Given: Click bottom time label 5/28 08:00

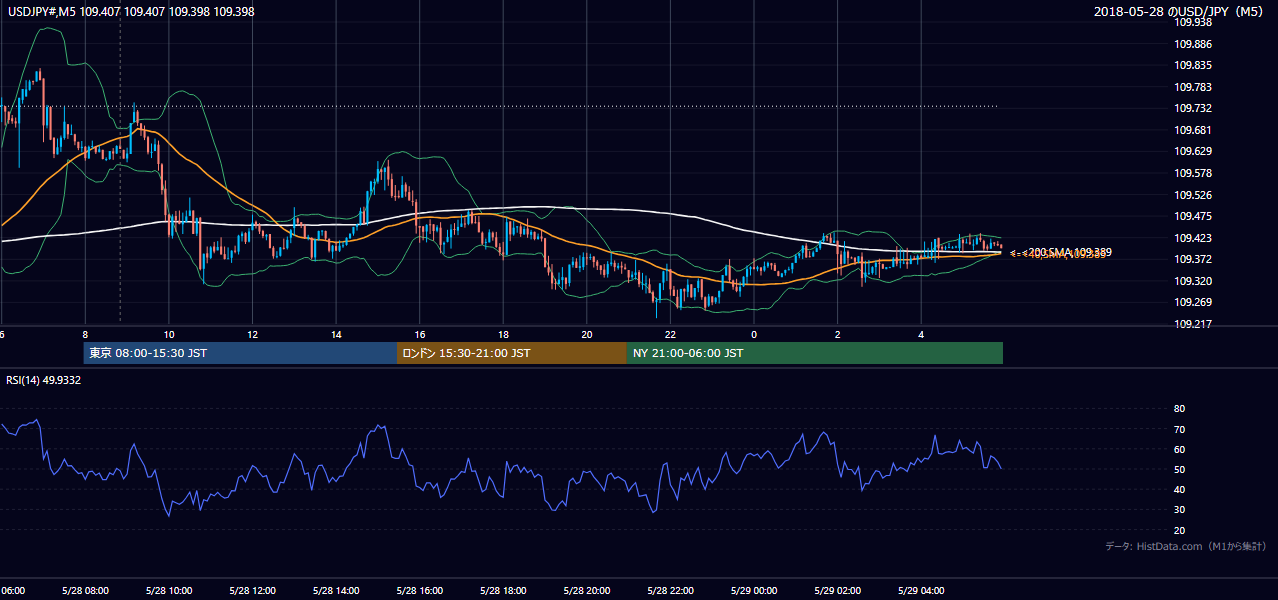Looking at the screenshot, I should click(85, 590).
